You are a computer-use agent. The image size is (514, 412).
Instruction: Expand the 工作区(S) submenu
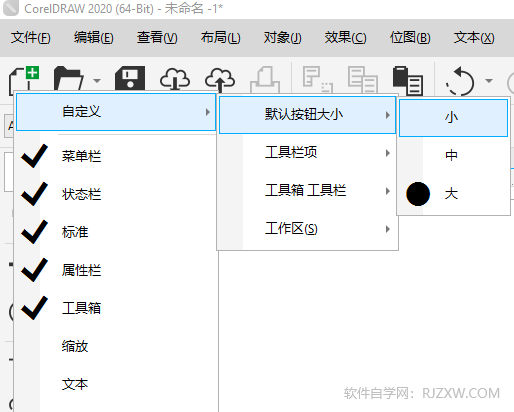tap(307, 229)
